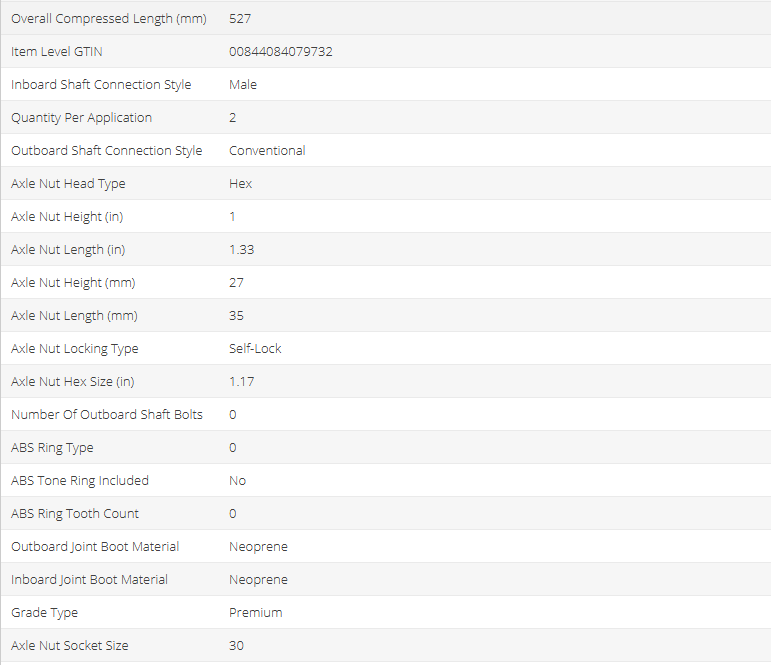The width and height of the screenshot is (771, 665).
Task: Click the Axle Nut Length (in) value 1.33
Action: point(241,250)
